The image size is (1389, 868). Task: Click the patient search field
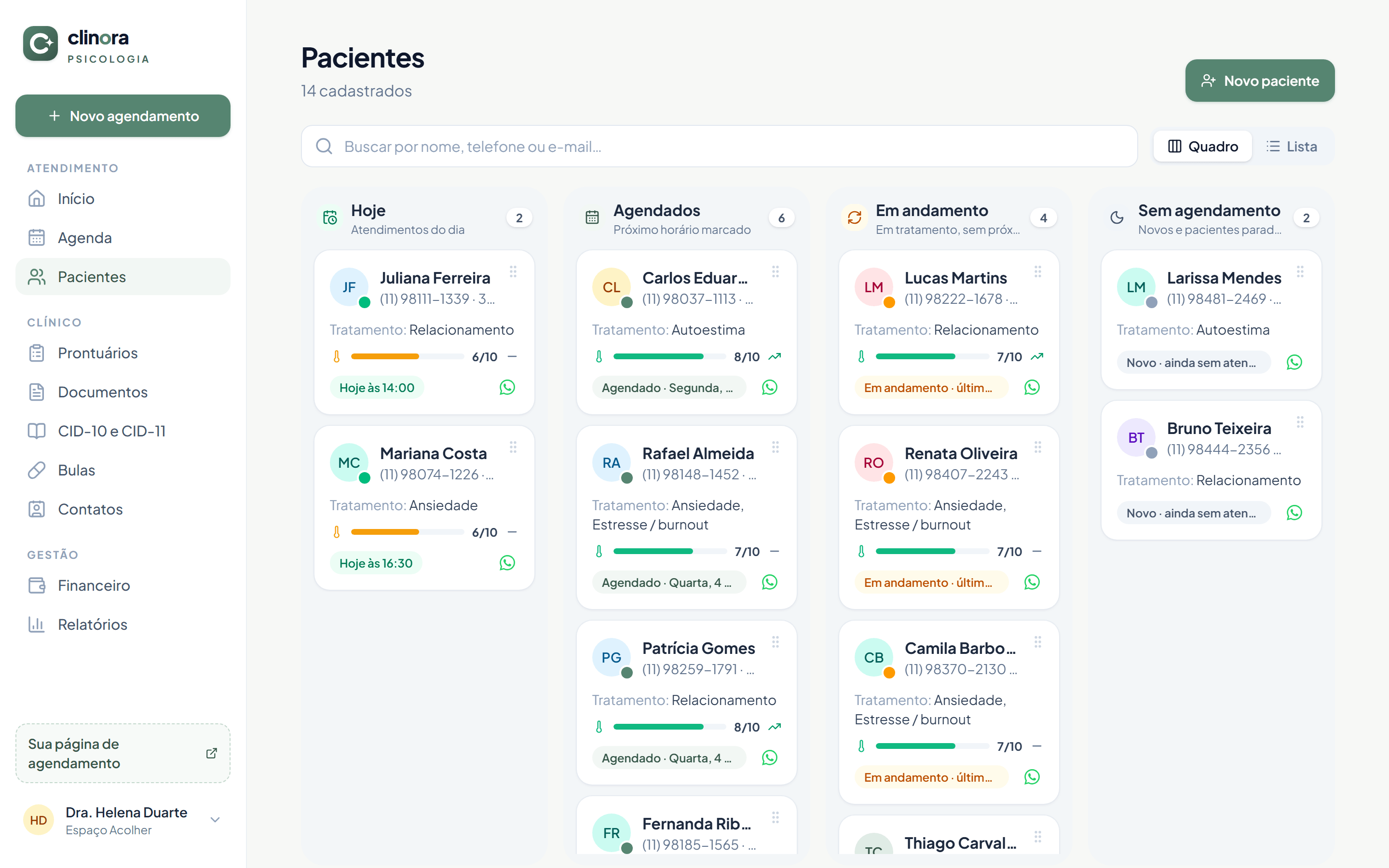point(719,147)
